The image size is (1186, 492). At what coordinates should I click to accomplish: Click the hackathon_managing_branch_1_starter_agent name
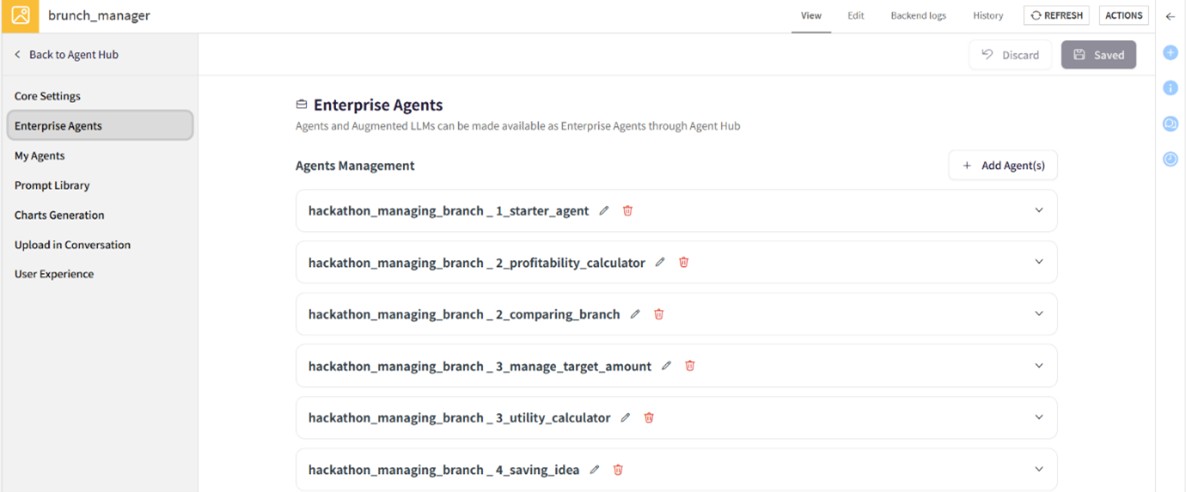coord(449,211)
